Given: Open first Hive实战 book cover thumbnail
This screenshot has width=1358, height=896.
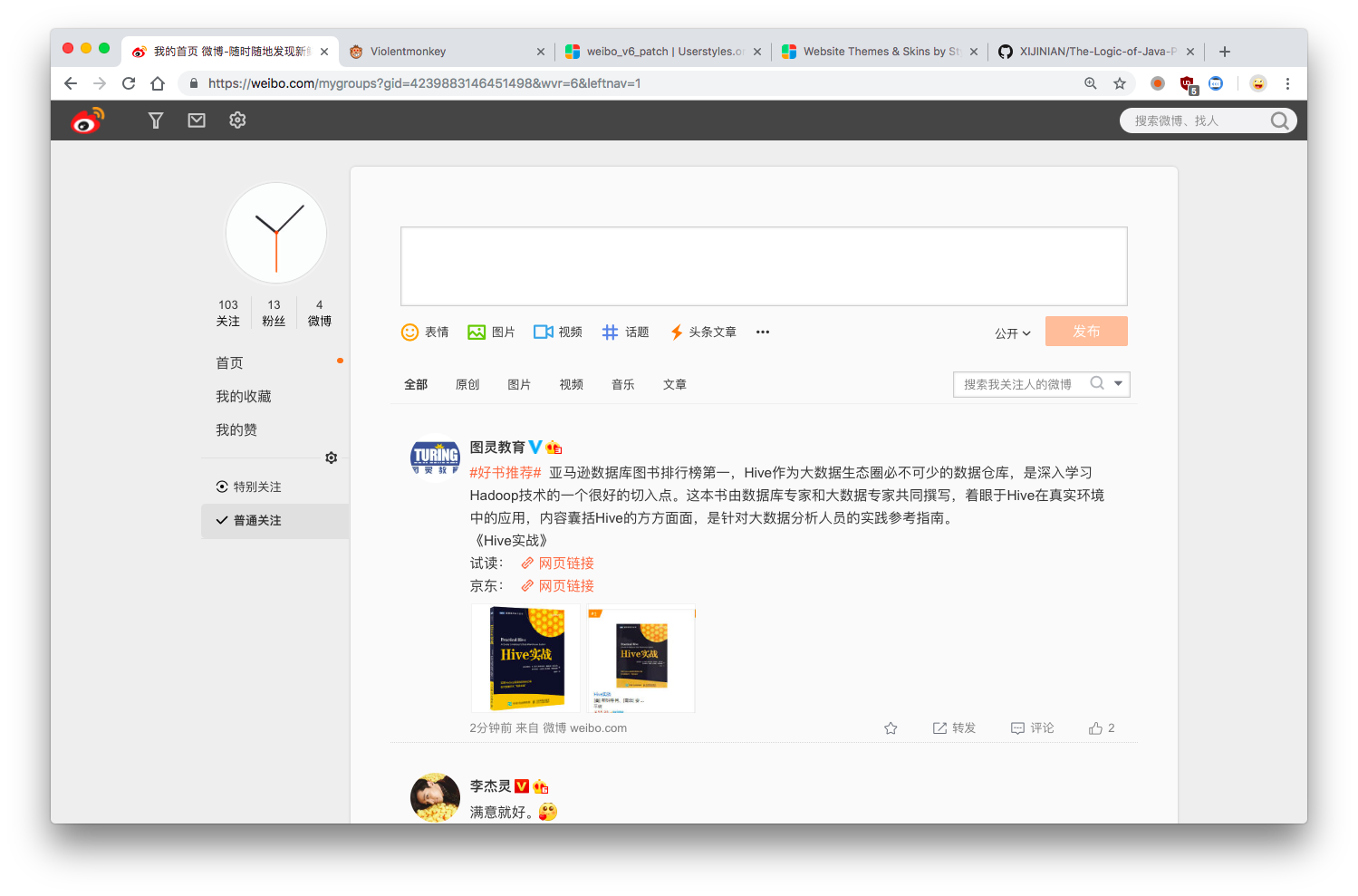Looking at the screenshot, I should (x=527, y=659).
